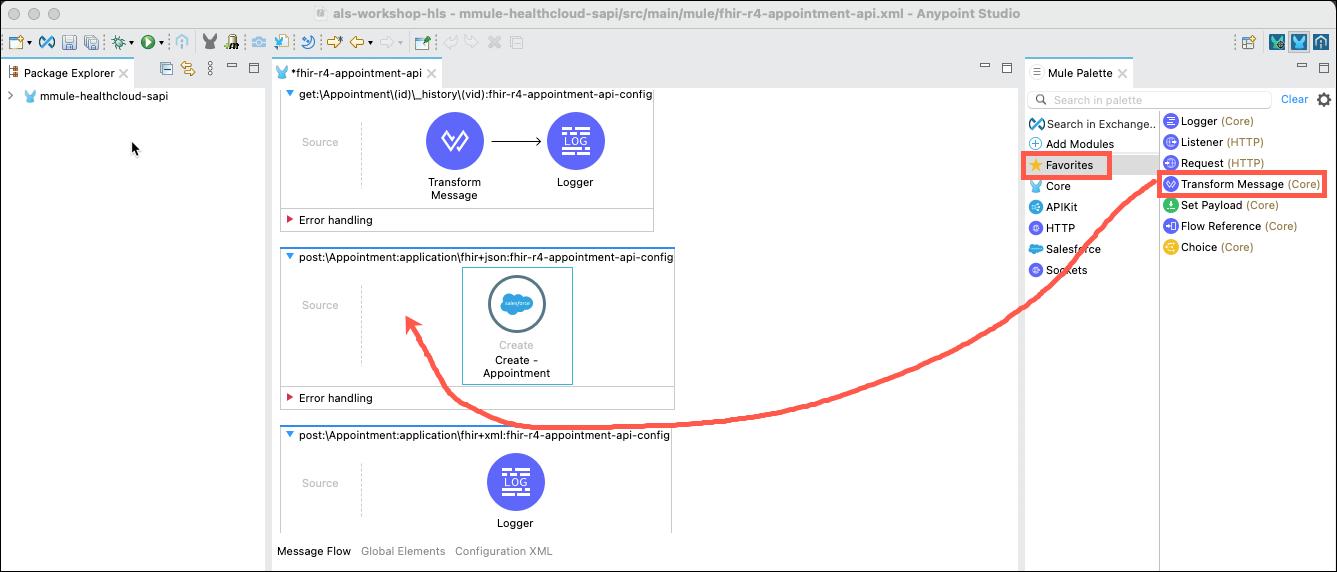Close the Package Explorer tab
This screenshot has width=1337, height=572.
124,73
